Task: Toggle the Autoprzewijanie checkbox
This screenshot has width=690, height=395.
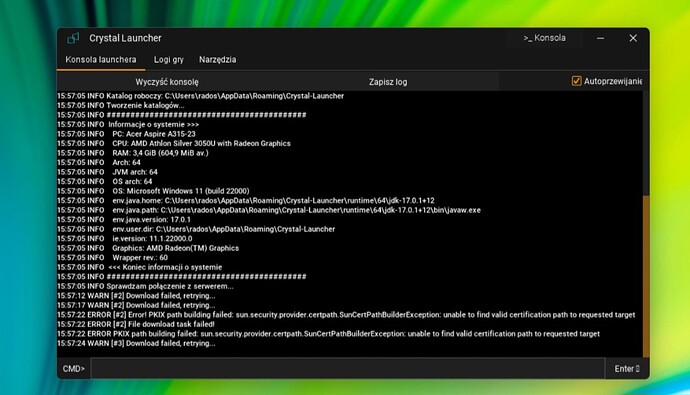Action: (576, 81)
